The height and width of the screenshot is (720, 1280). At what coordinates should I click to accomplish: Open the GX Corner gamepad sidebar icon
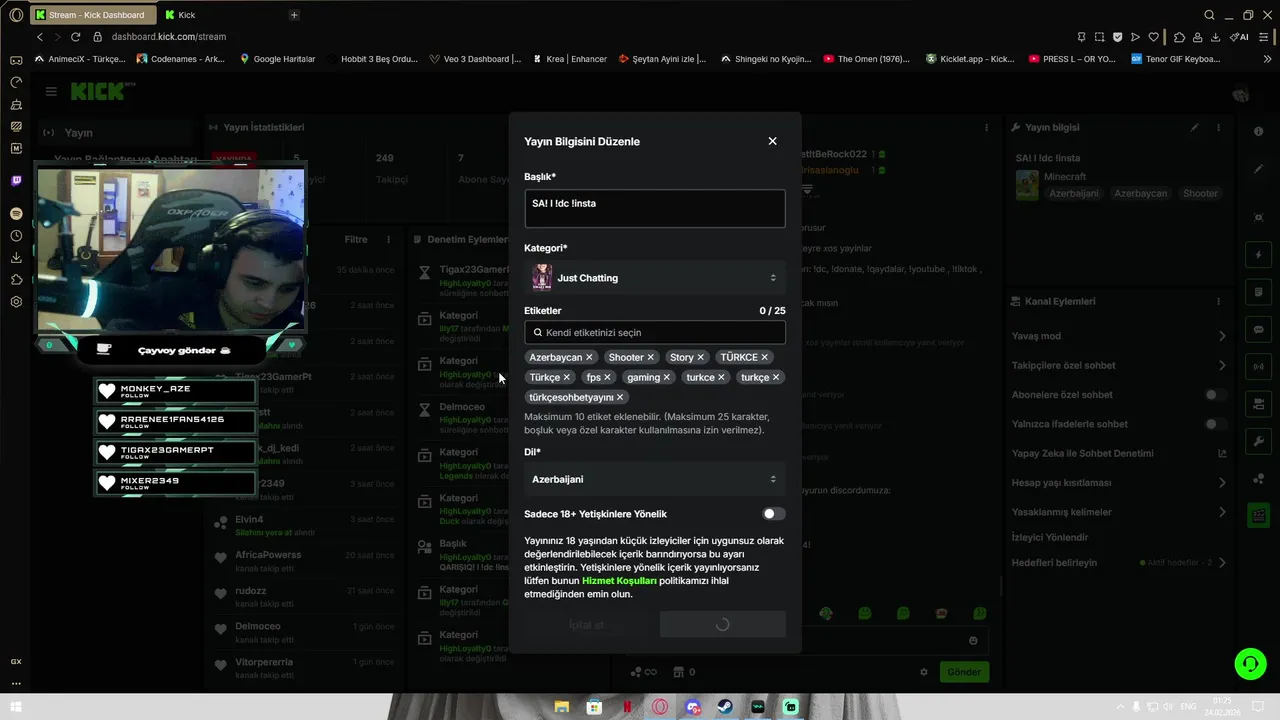coord(16,60)
